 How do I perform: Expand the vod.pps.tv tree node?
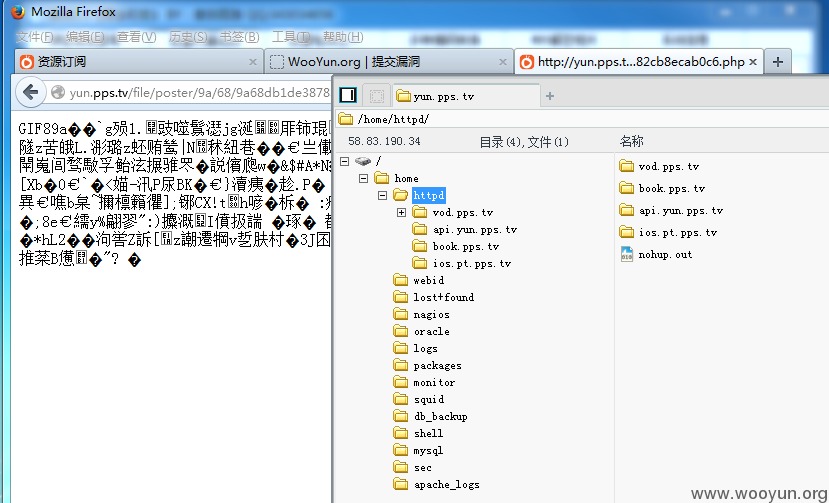pos(402,213)
